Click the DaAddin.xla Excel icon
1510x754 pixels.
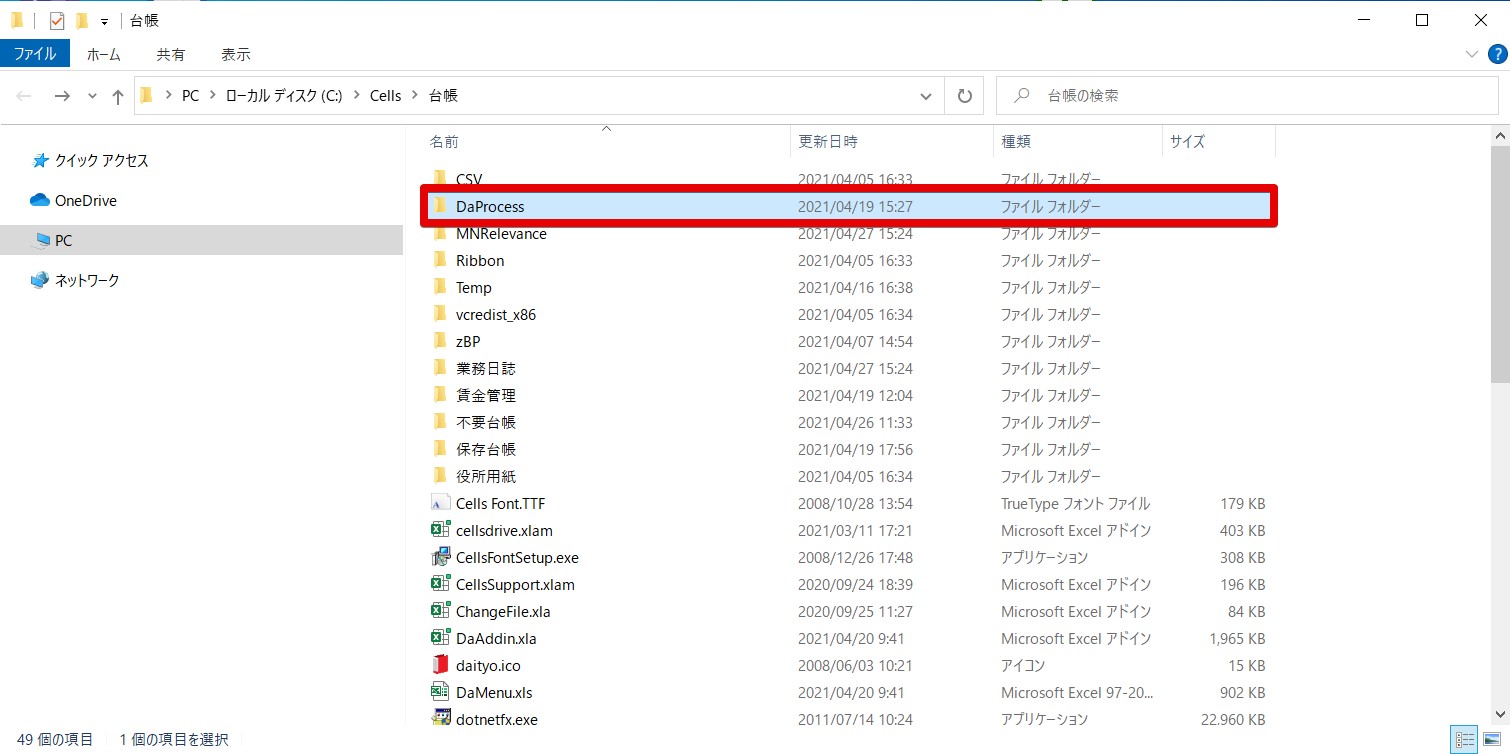pyautogui.click(x=440, y=638)
